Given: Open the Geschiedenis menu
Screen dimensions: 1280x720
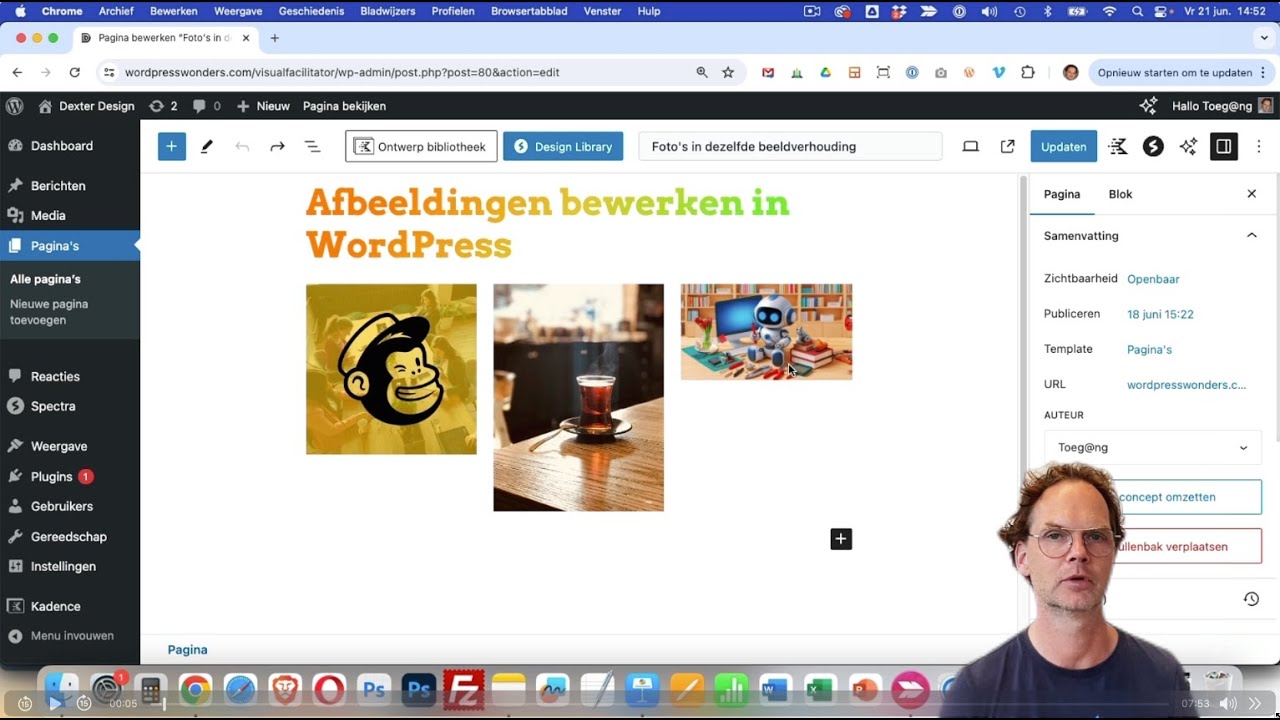Looking at the screenshot, I should tap(311, 11).
